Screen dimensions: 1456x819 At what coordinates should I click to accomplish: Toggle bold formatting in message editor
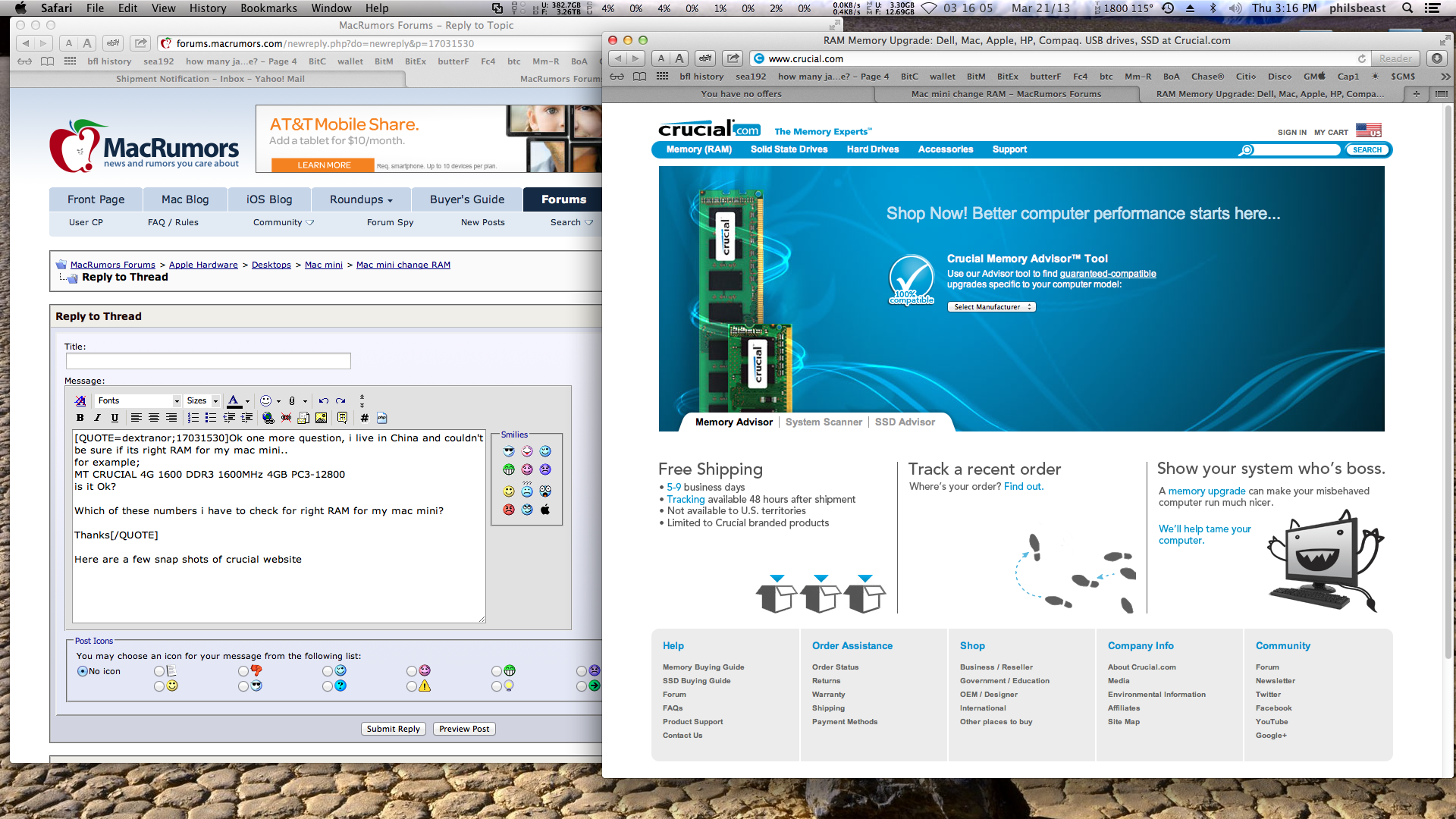click(80, 418)
